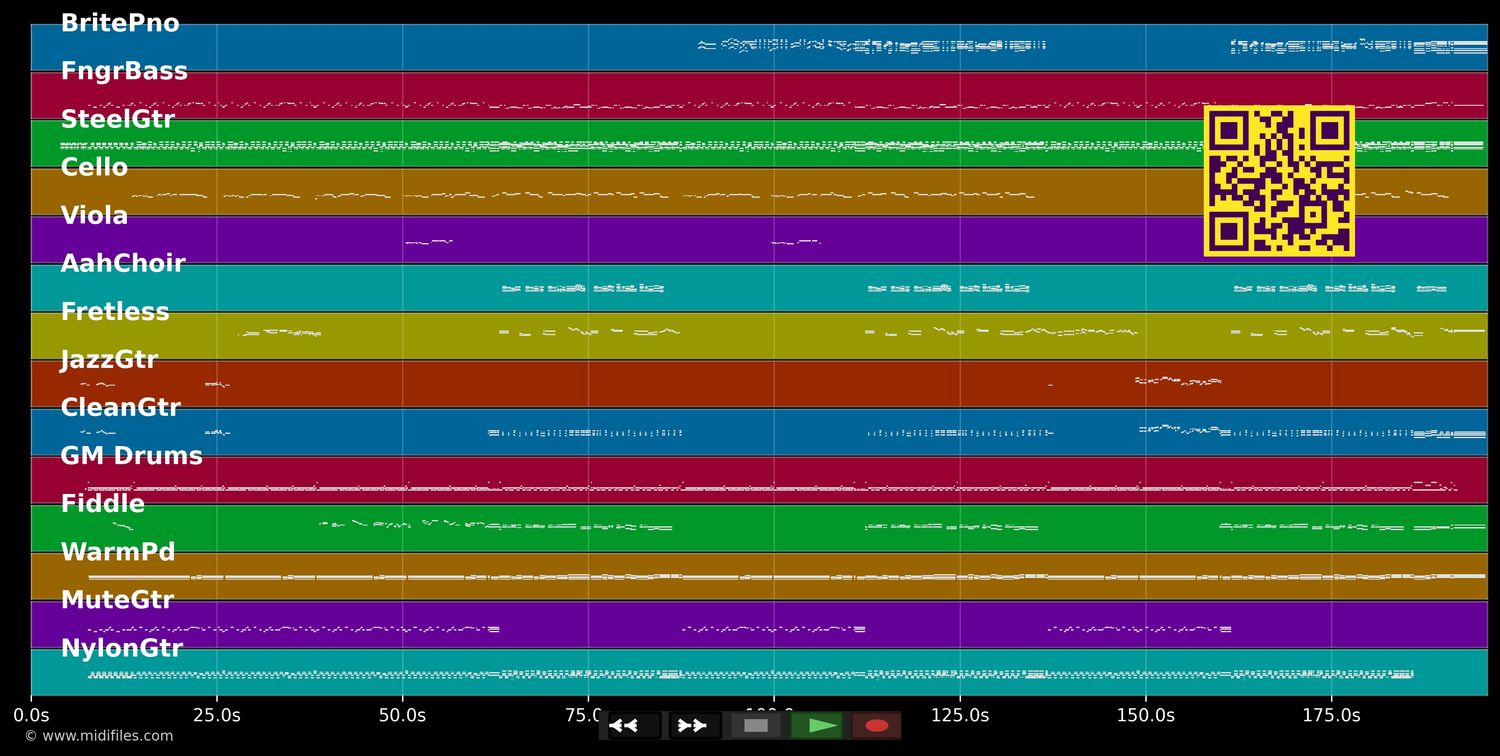
Task: Click the Fast-forward control
Action: pyautogui.click(x=693, y=725)
